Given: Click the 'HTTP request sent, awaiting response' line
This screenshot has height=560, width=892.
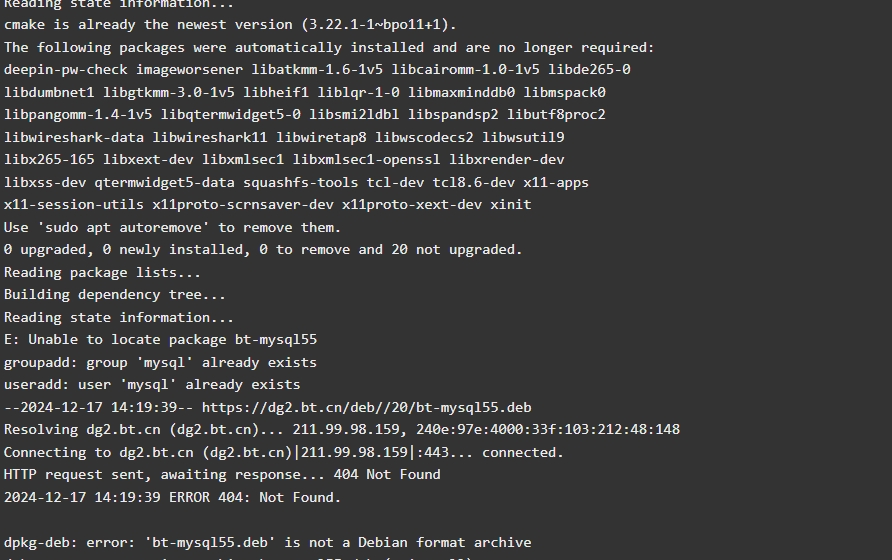Looking at the screenshot, I should 222,475.
